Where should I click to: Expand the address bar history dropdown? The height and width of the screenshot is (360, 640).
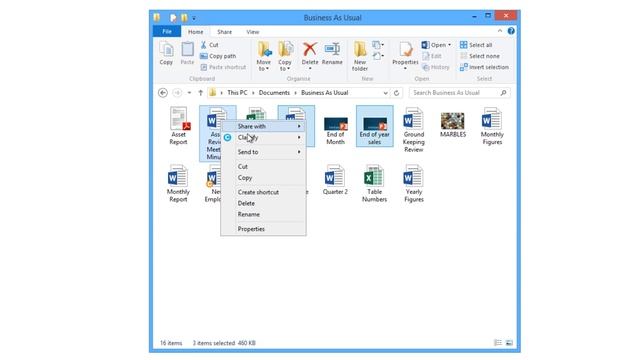[x=385, y=93]
